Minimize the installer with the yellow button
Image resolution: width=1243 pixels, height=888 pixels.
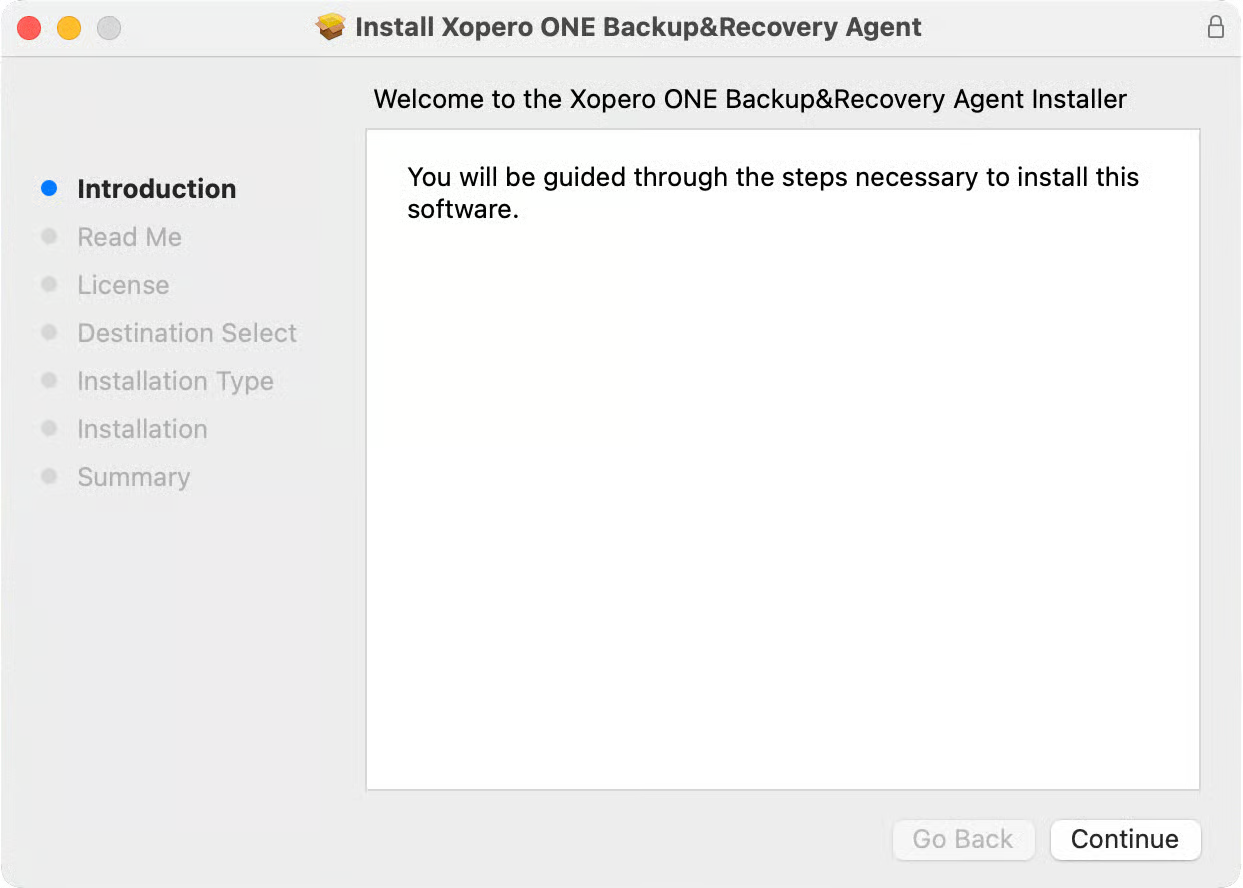click(69, 28)
